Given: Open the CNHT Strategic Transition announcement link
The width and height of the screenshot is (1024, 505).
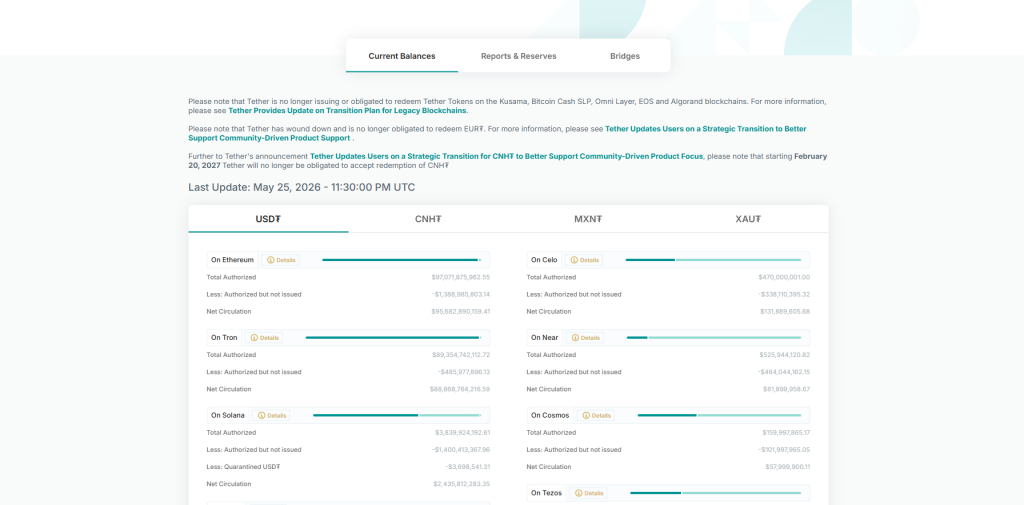Looking at the screenshot, I should (x=506, y=157).
